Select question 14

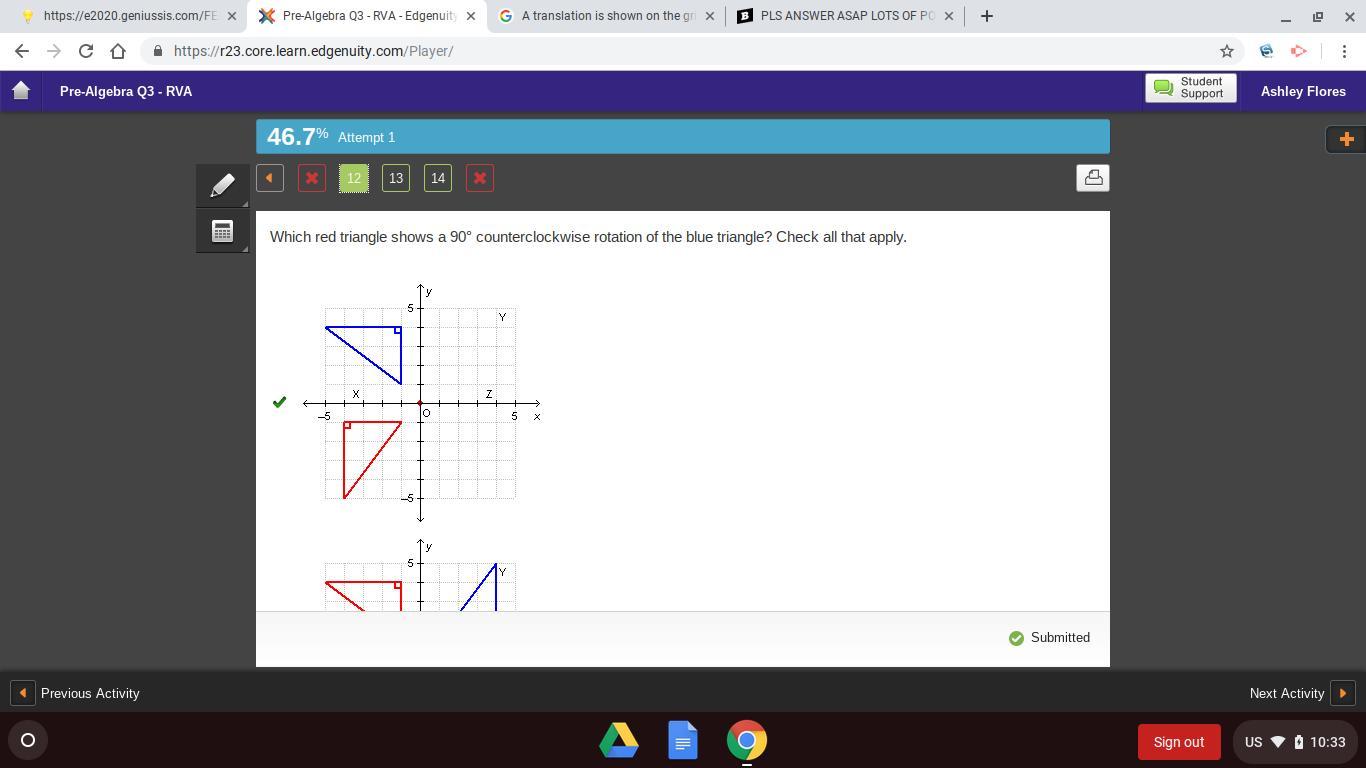(x=438, y=178)
